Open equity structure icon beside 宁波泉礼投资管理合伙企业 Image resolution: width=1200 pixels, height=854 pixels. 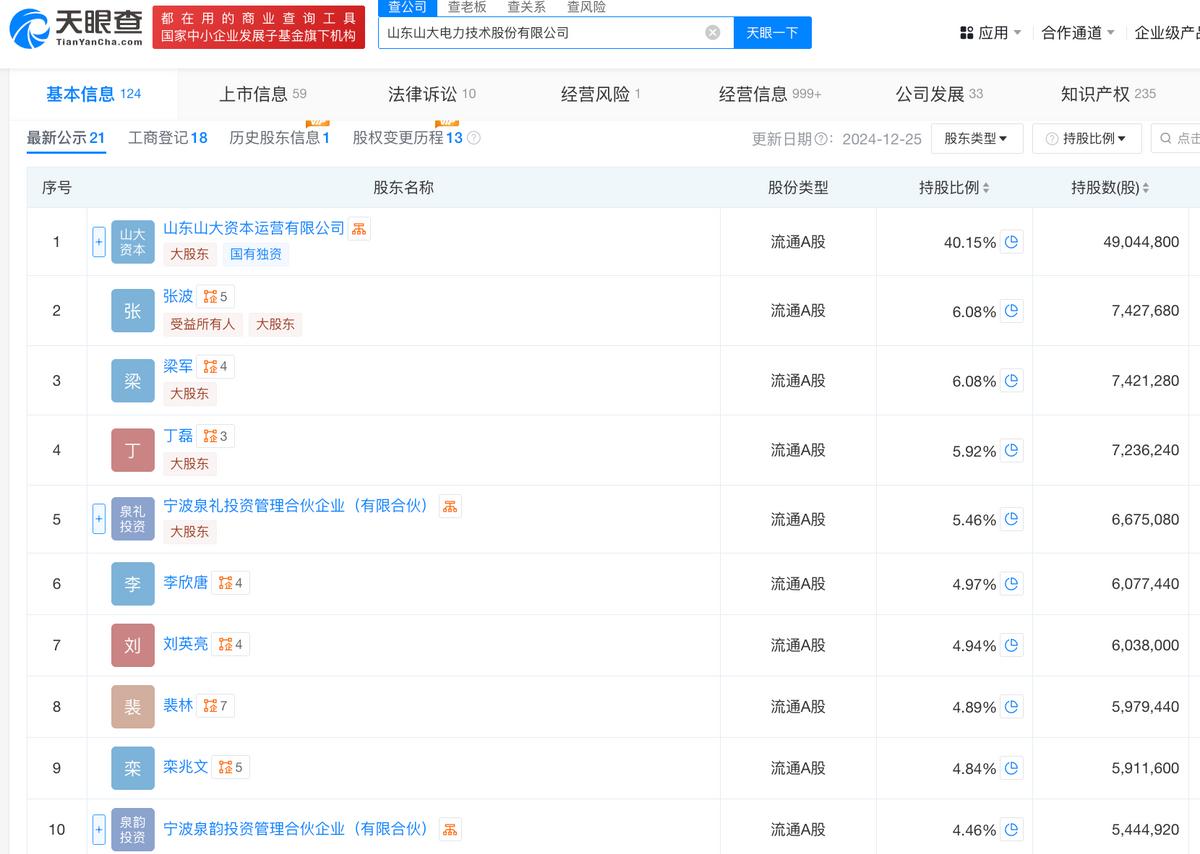[450, 506]
